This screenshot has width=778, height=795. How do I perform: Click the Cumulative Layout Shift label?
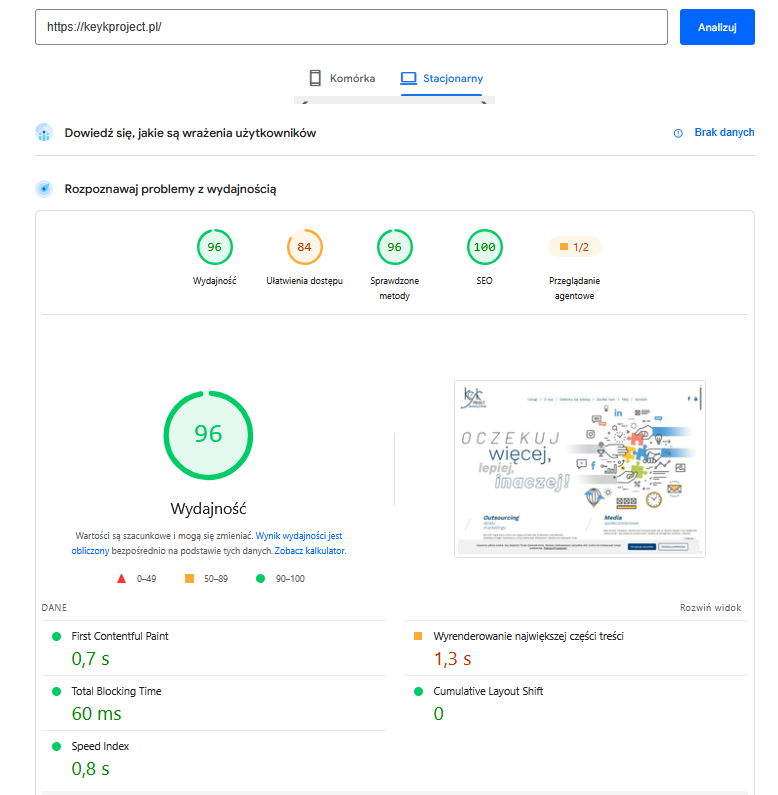[x=488, y=691]
